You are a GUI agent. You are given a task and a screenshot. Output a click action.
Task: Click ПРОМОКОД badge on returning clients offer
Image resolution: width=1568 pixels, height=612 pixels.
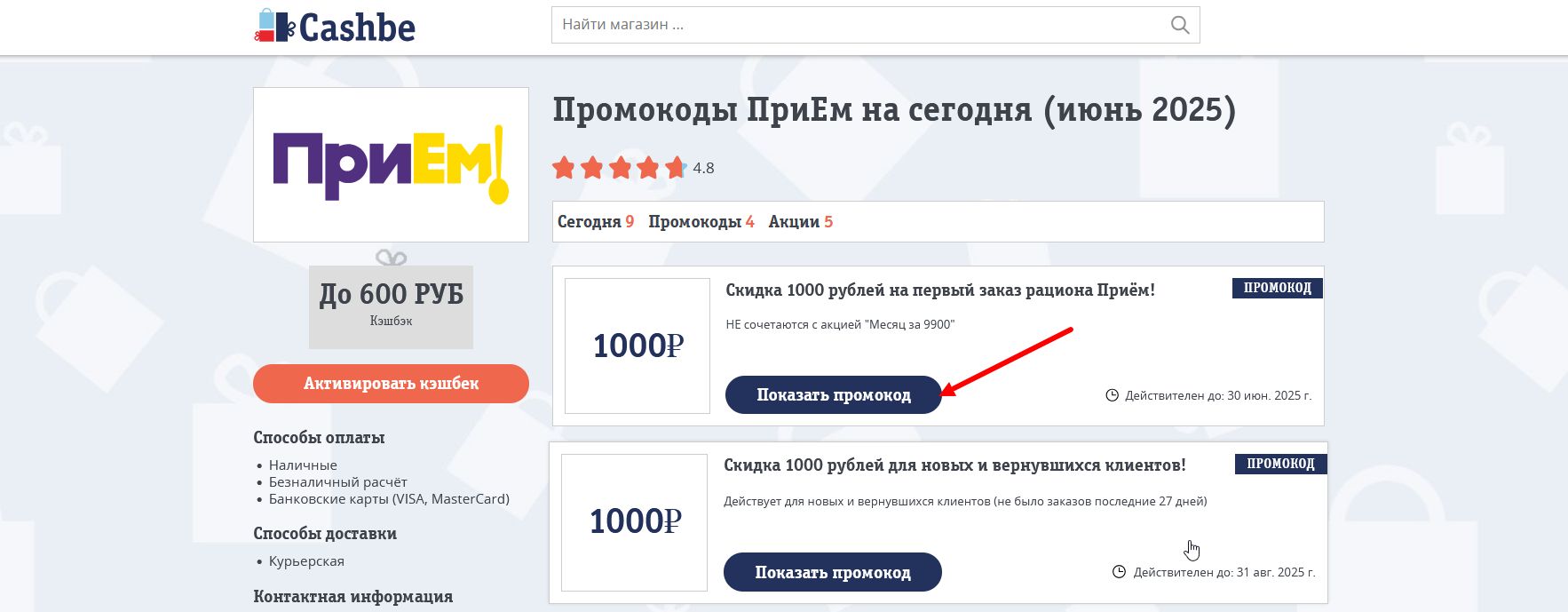tap(1280, 464)
